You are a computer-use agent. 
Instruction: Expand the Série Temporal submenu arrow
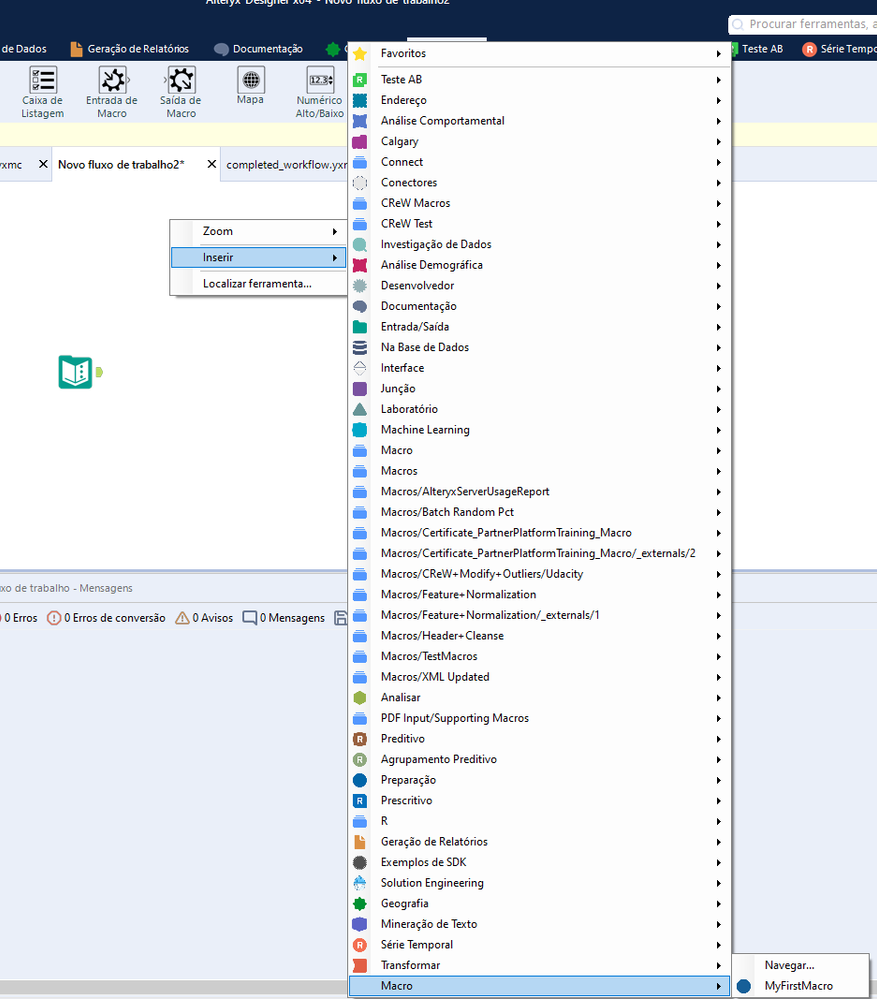pyautogui.click(x=718, y=945)
